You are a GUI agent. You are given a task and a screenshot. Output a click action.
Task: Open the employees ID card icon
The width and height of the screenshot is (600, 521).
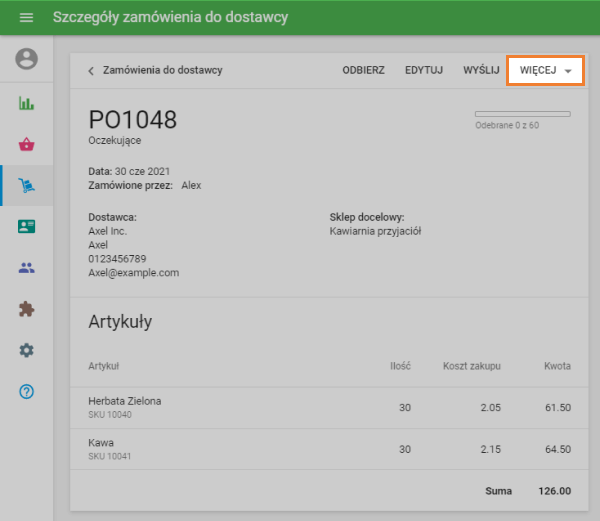[26, 227]
